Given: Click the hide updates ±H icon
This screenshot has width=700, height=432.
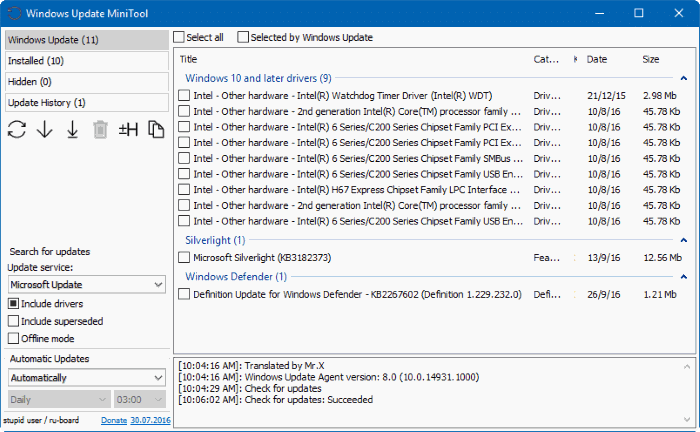Looking at the screenshot, I should click(x=128, y=130).
